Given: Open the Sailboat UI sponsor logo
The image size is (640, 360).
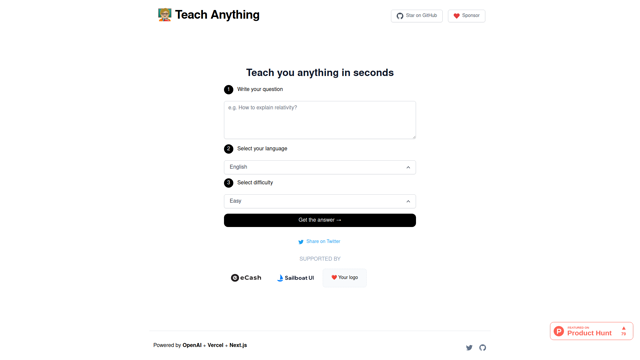Looking at the screenshot, I should coord(296,278).
